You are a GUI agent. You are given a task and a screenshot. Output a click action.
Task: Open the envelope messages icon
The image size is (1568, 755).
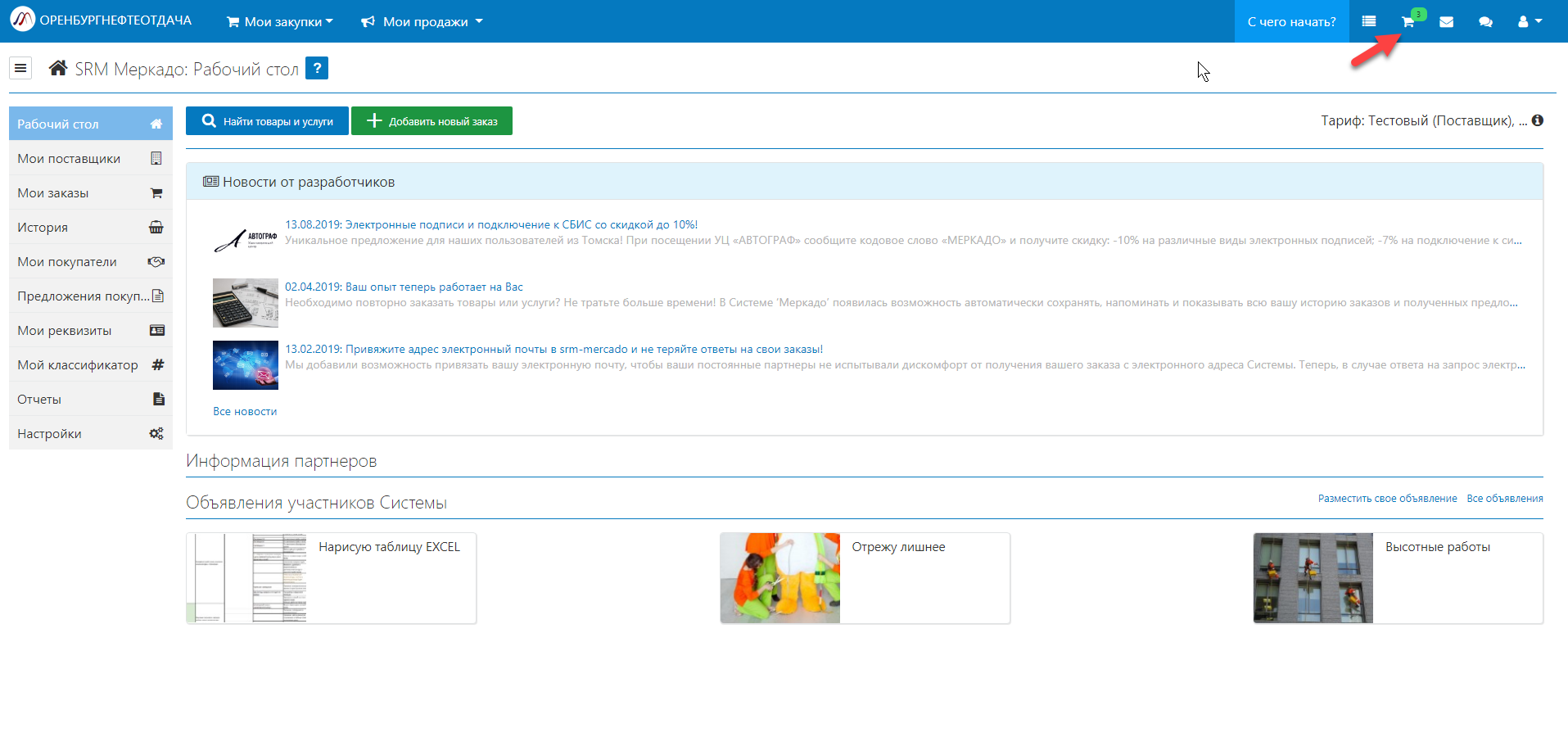(x=1446, y=22)
